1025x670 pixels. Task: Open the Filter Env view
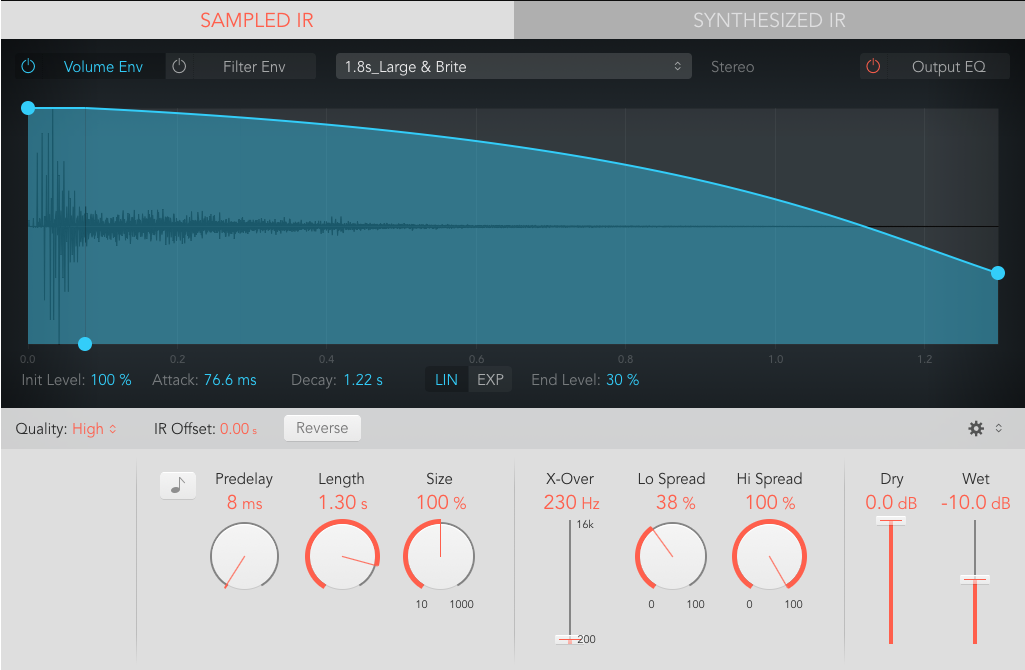(254, 67)
